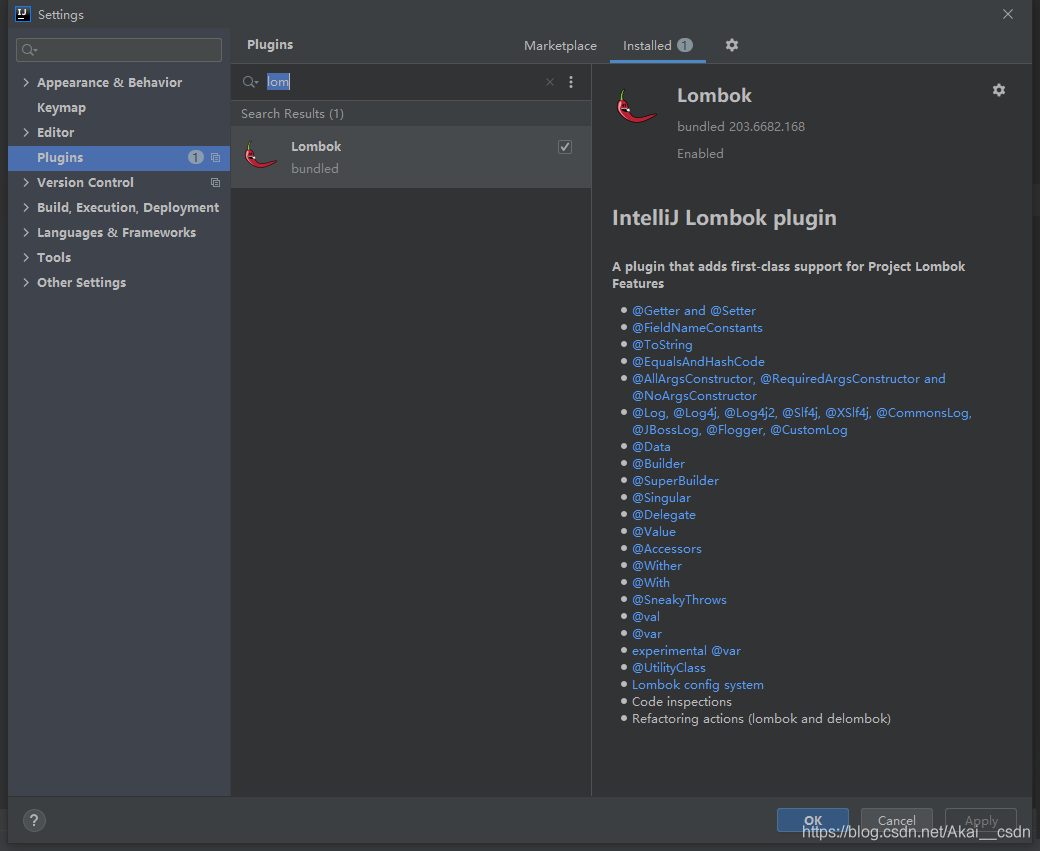The height and width of the screenshot is (851, 1040).
Task: Click 'Refactoring actions (lombok and delombok)' text
Action: tap(761, 719)
